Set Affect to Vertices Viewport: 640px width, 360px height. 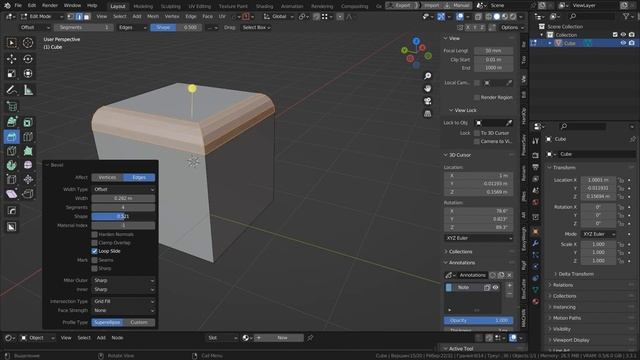(107, 178)
